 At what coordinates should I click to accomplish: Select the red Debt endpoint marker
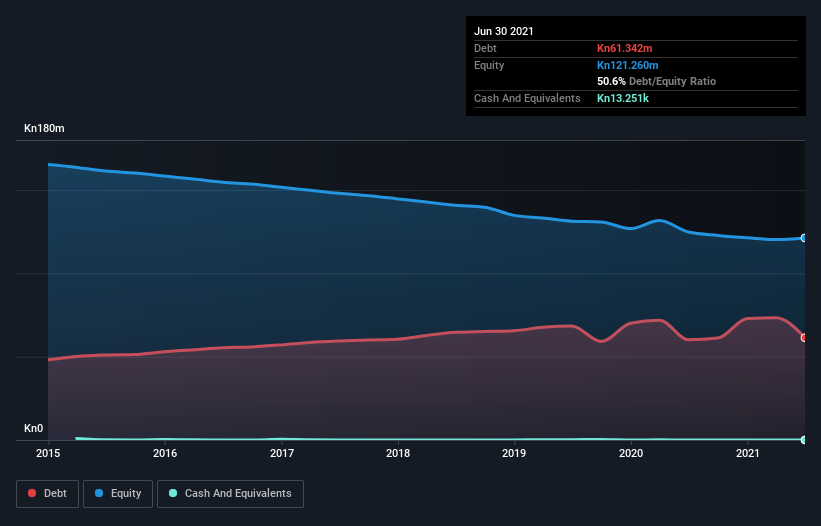(804, 338)
